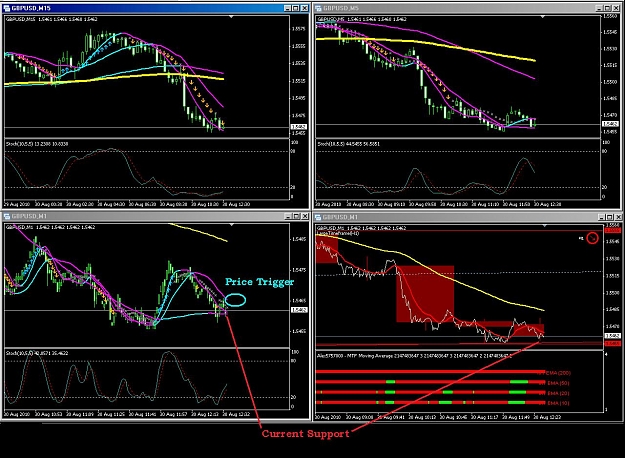Click the GBPUSD,M5 window title icon

click(x=318, y=8)
